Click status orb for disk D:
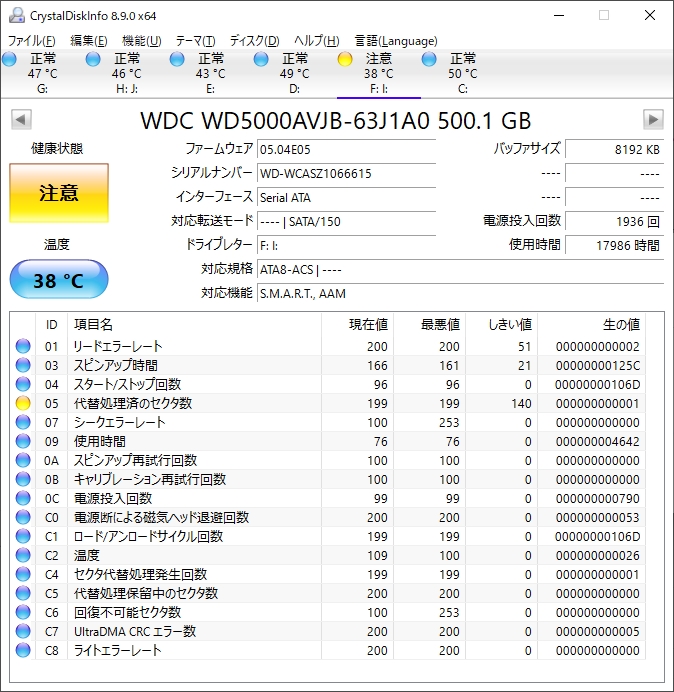The width and height of the screenshot is (674, 692). click(x=261, y=59)
